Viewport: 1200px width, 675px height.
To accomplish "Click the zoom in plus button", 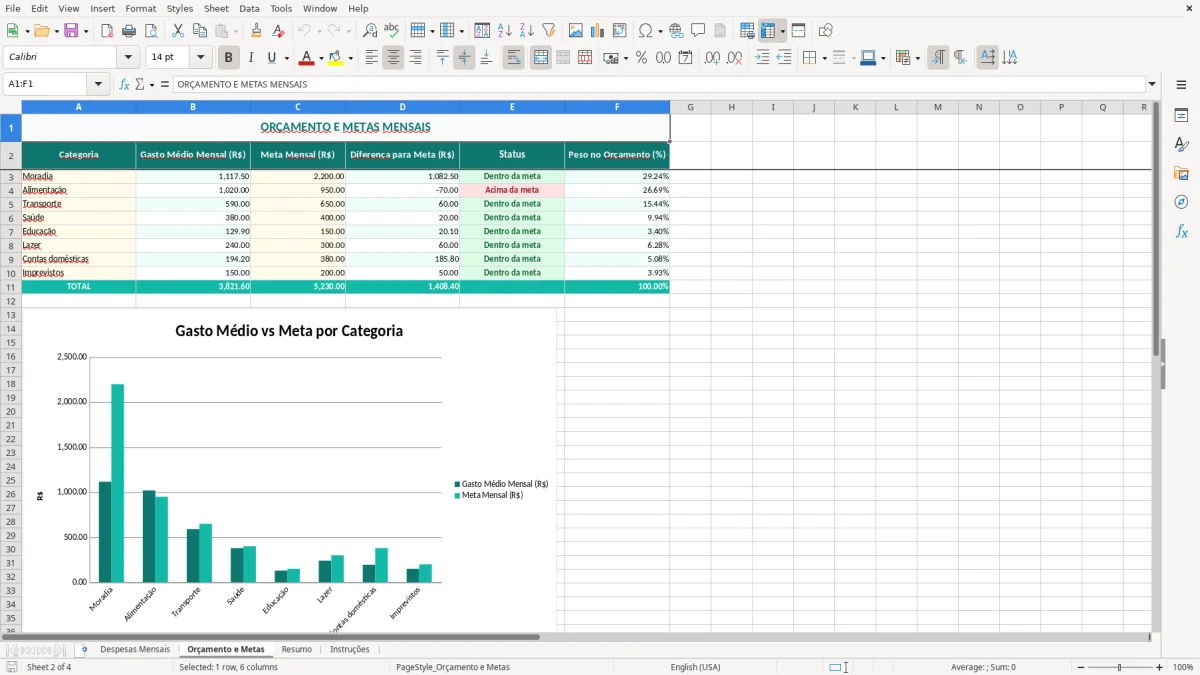I will tap(1160, 667).
